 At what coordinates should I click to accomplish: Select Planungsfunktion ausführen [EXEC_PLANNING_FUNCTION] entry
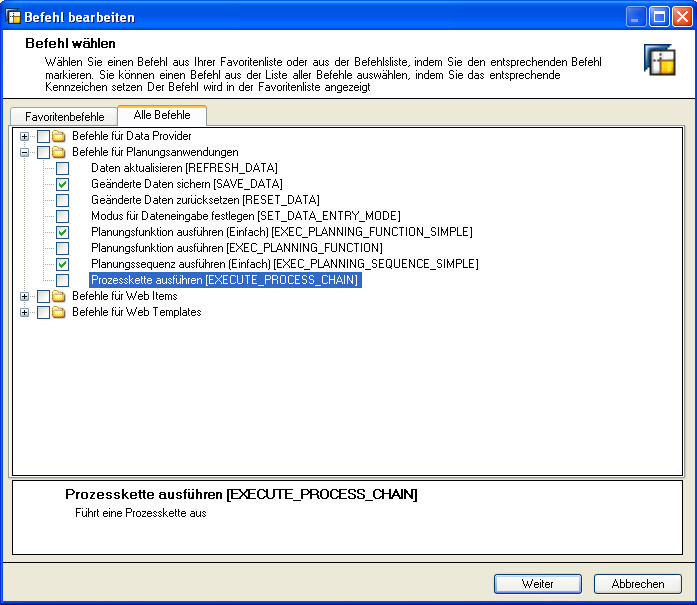(x=236, y=248)
